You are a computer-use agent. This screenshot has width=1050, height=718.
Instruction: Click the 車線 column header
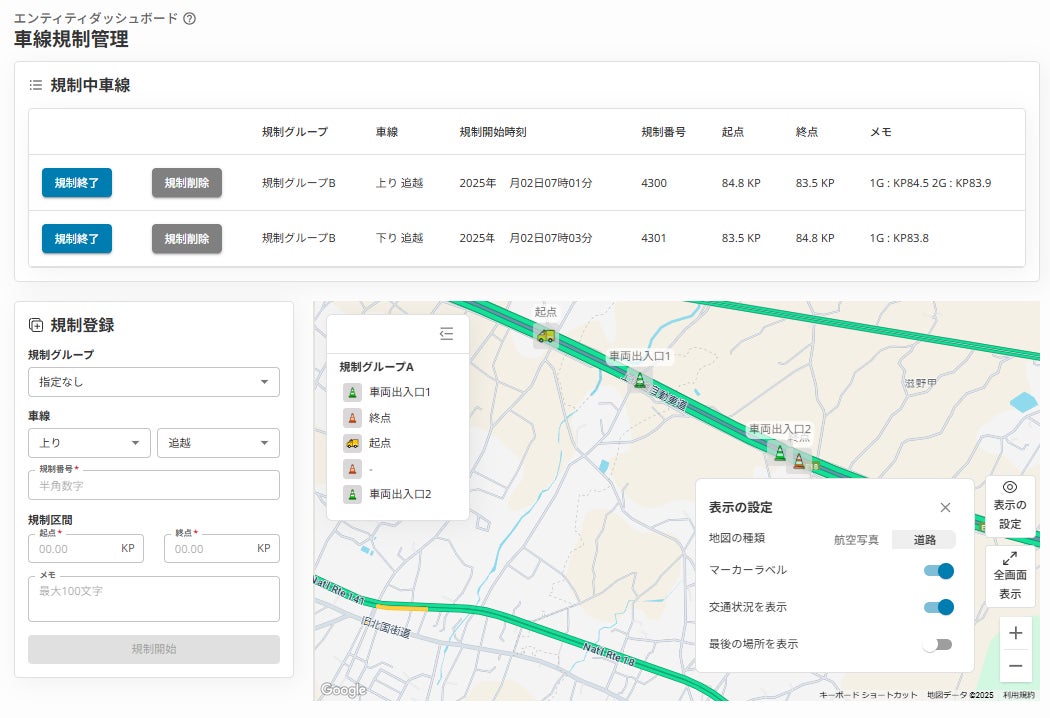[386, 132]
